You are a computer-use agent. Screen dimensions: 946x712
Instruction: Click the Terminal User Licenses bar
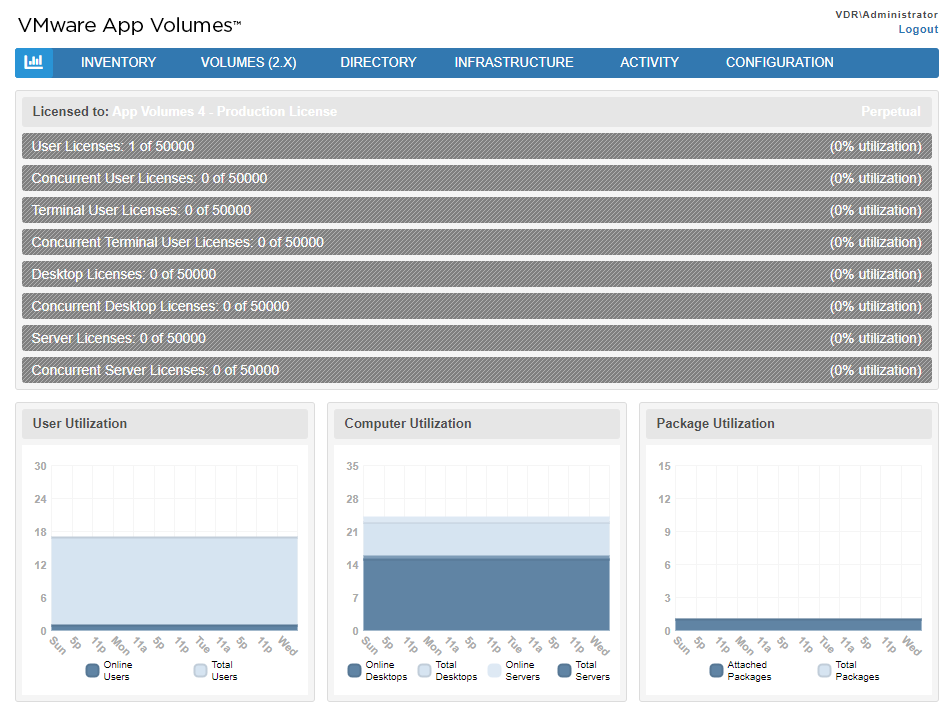pos(477,210)
